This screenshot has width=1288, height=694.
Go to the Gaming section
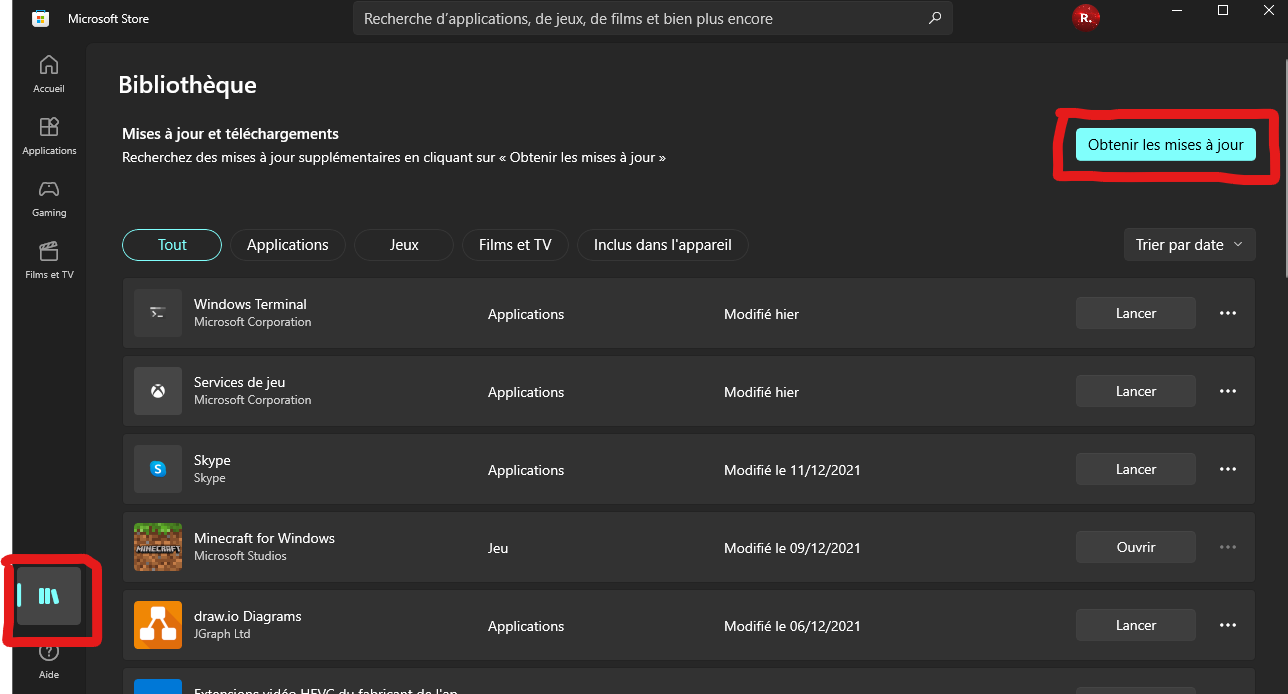[x=49, y=198]
